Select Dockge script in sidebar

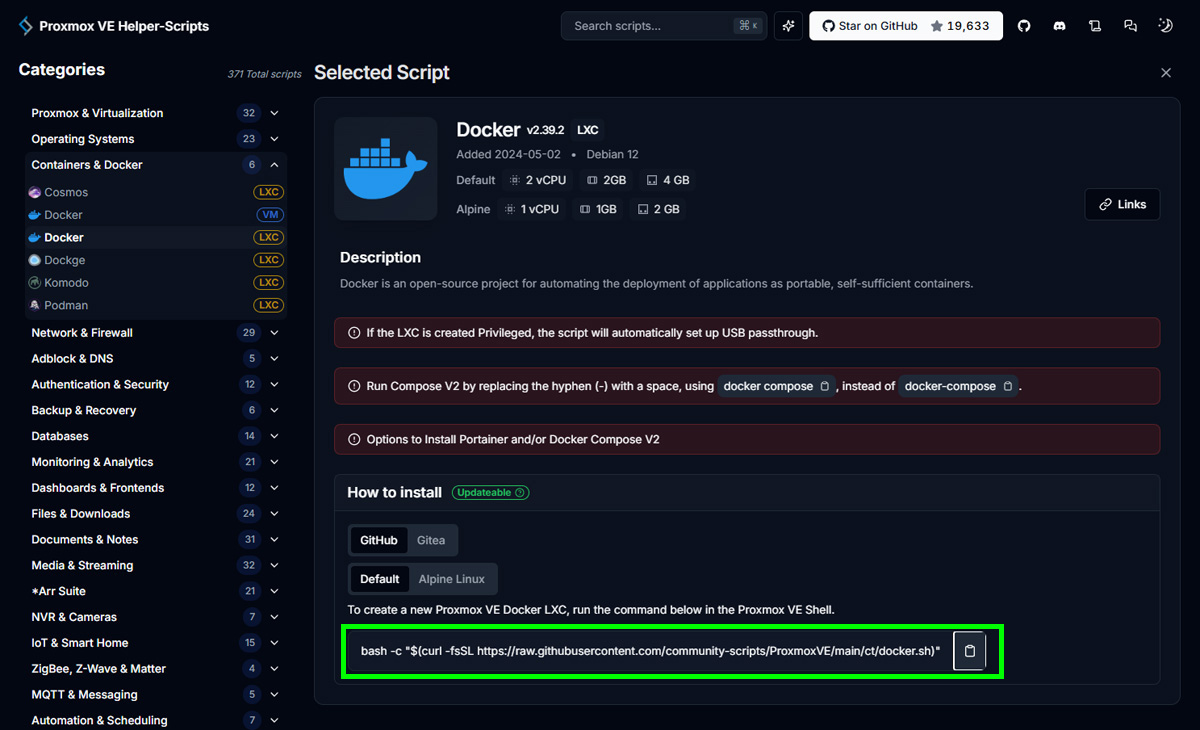coord(157,260)
